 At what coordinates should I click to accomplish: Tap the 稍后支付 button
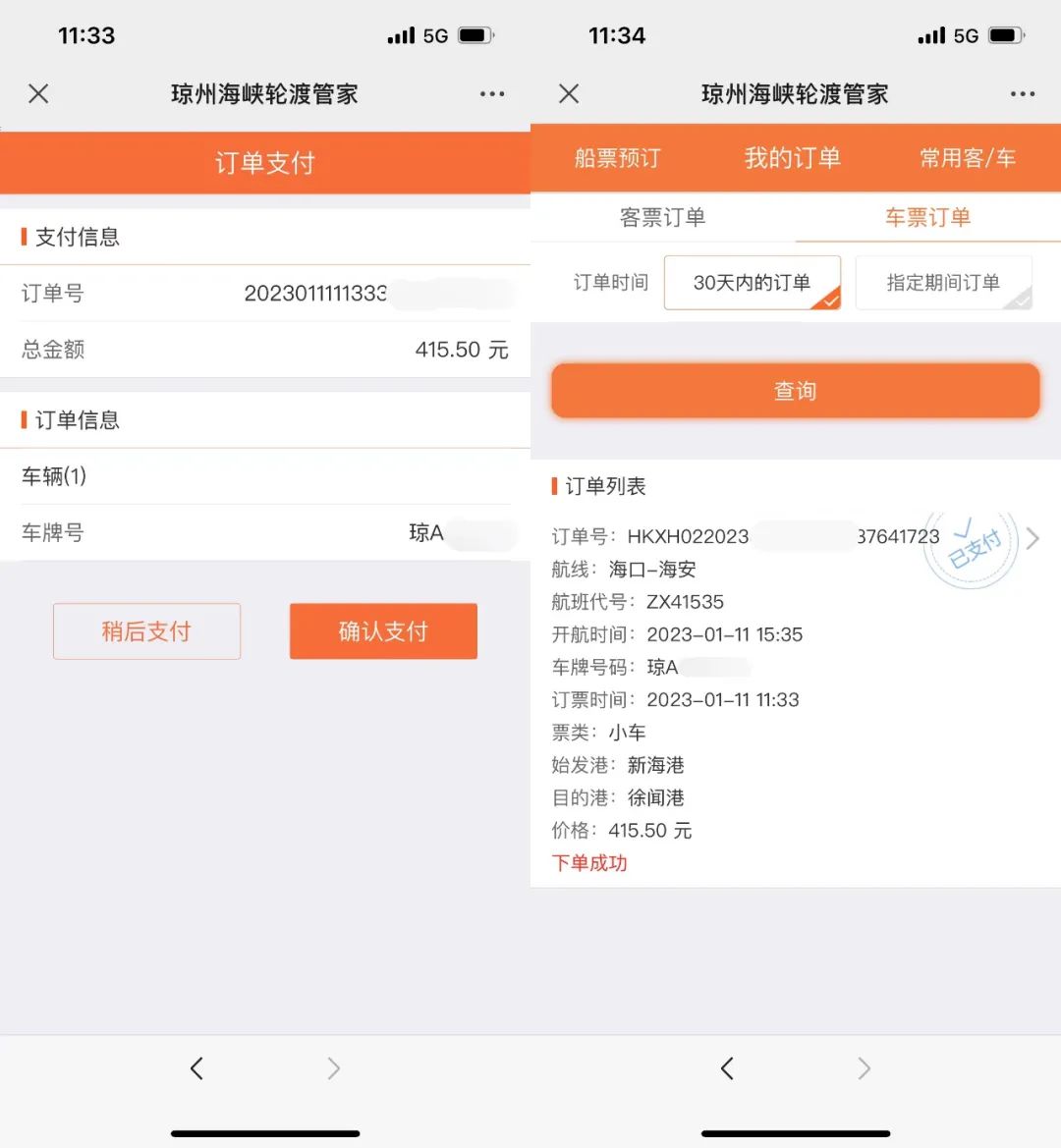tap(146, 631)
